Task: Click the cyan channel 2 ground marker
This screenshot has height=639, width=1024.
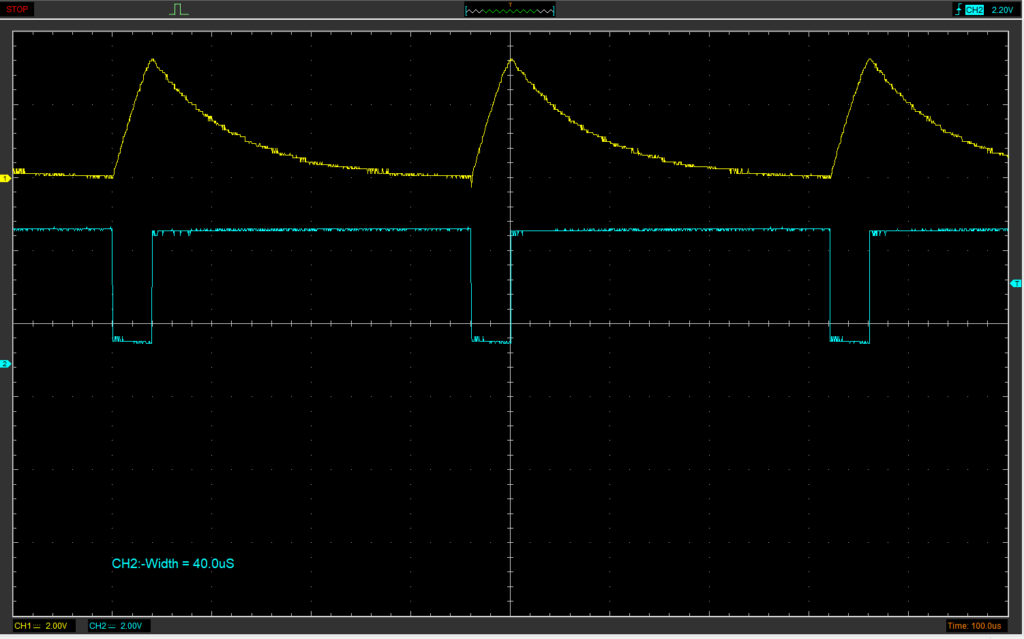Action: pyautogui.click(x=5, y=363)
